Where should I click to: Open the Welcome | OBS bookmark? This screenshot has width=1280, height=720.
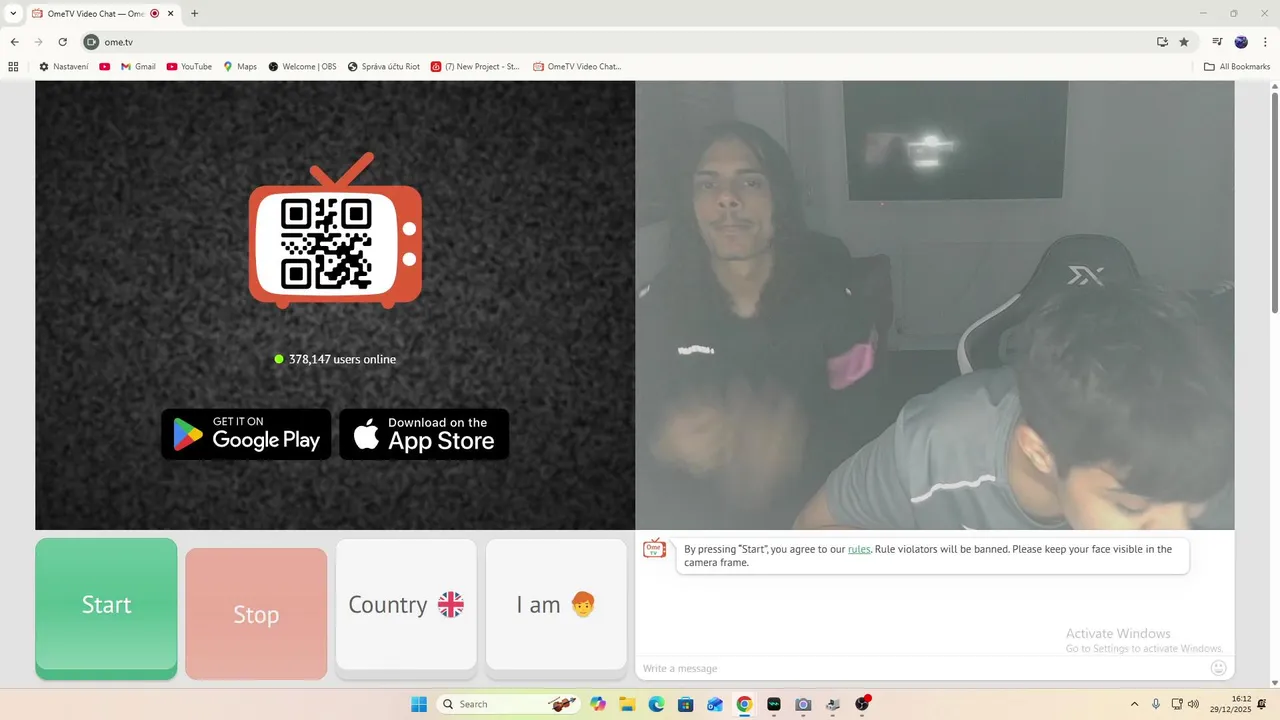point(302,67)
